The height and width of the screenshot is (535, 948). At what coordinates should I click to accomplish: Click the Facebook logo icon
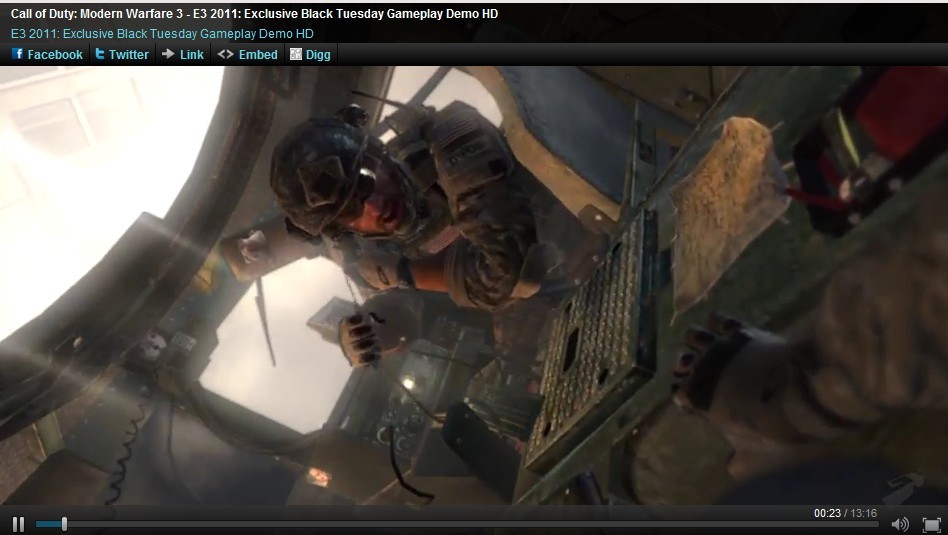pos(18,54)
